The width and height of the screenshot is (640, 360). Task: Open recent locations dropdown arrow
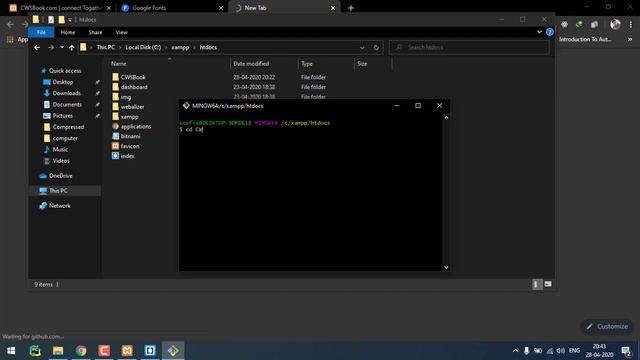coord(62,47)
